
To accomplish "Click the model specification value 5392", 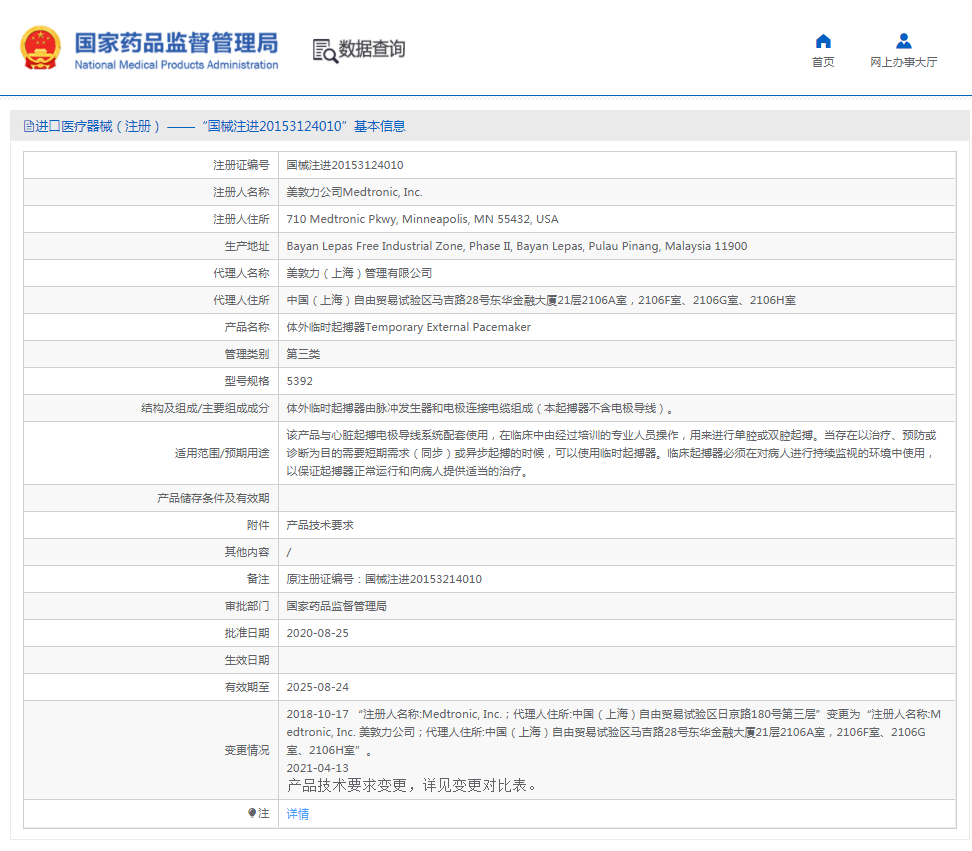I will point(300,381).
